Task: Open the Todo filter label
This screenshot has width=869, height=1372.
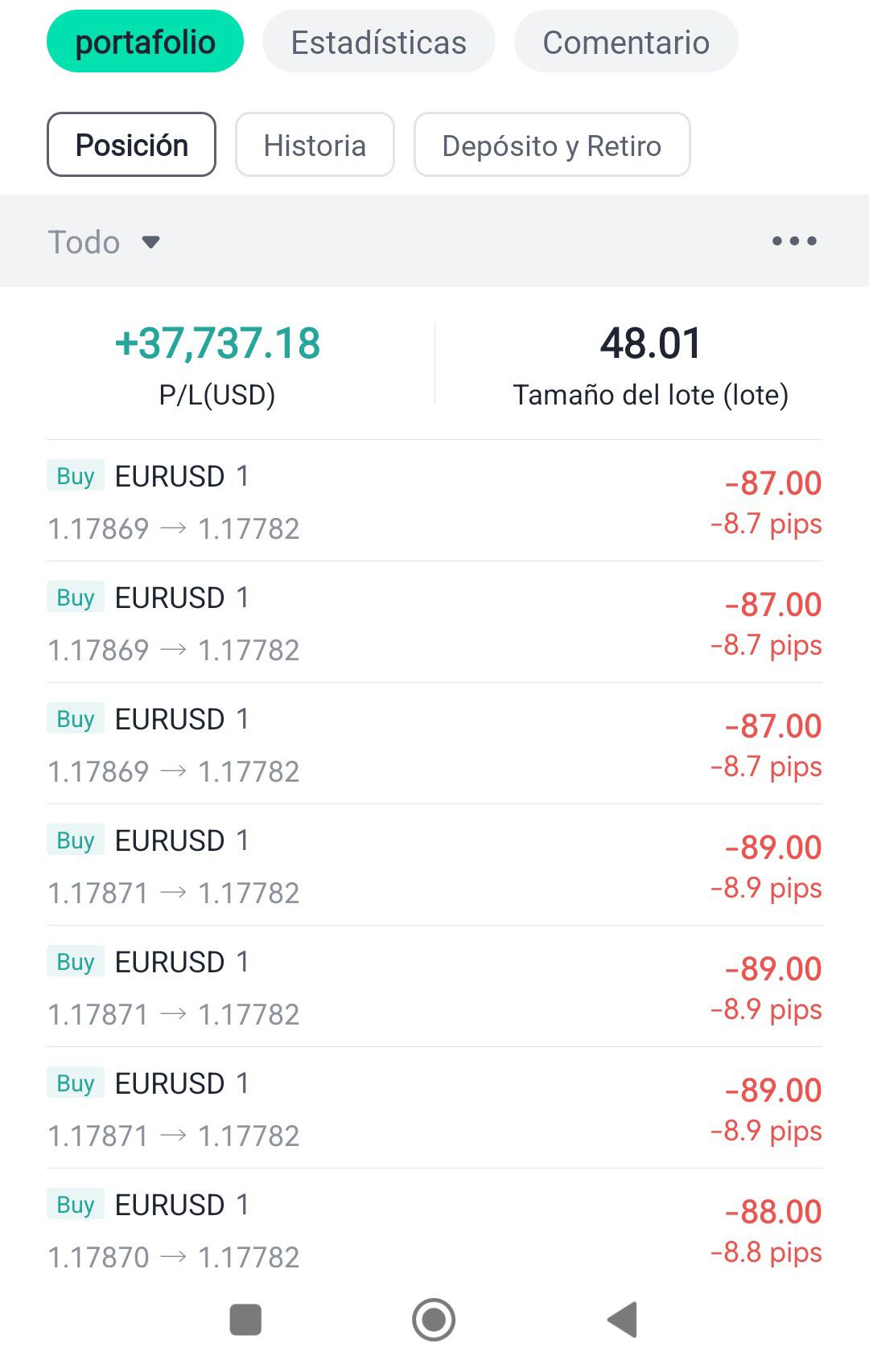Action: click(x=84, y=242)
